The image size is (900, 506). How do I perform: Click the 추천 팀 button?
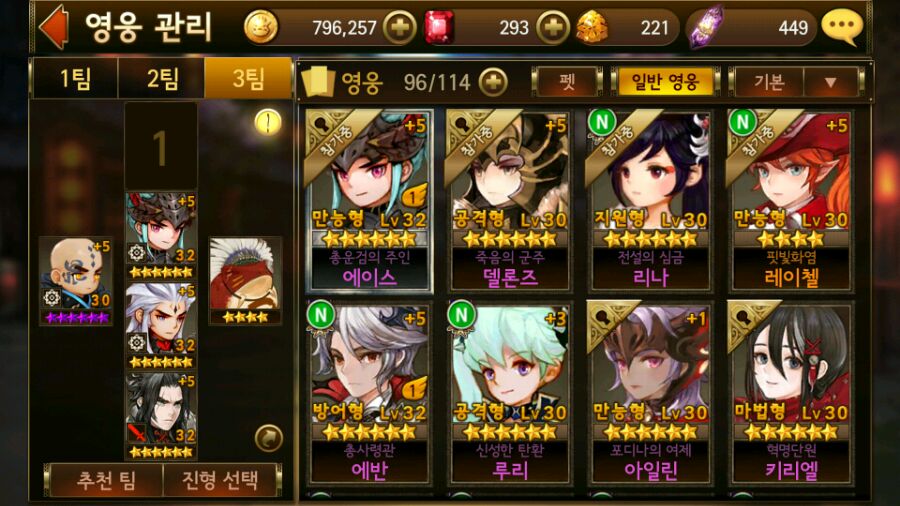[105, 480]
